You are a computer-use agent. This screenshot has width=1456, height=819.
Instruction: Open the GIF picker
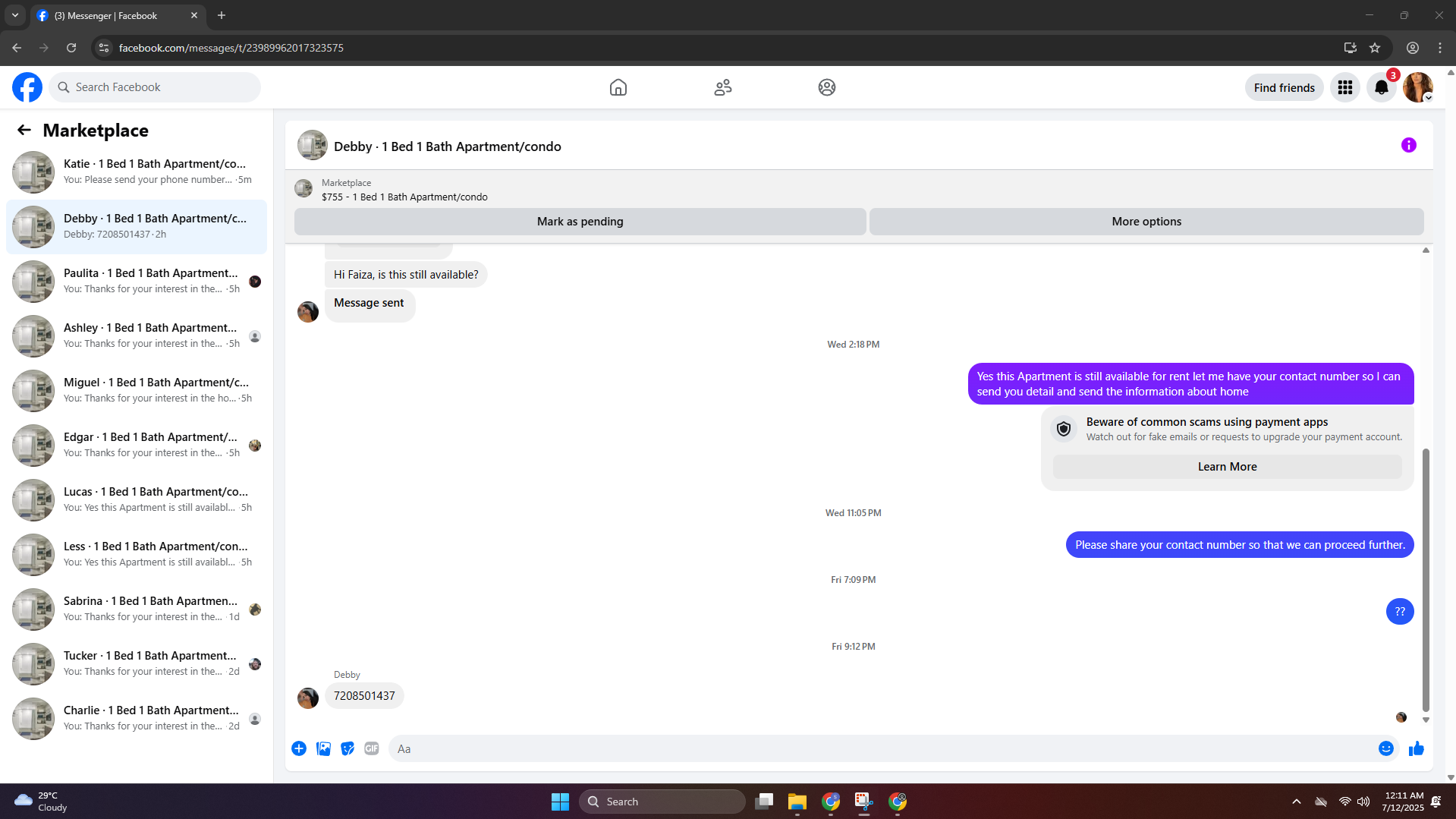(x=372, y=748)
